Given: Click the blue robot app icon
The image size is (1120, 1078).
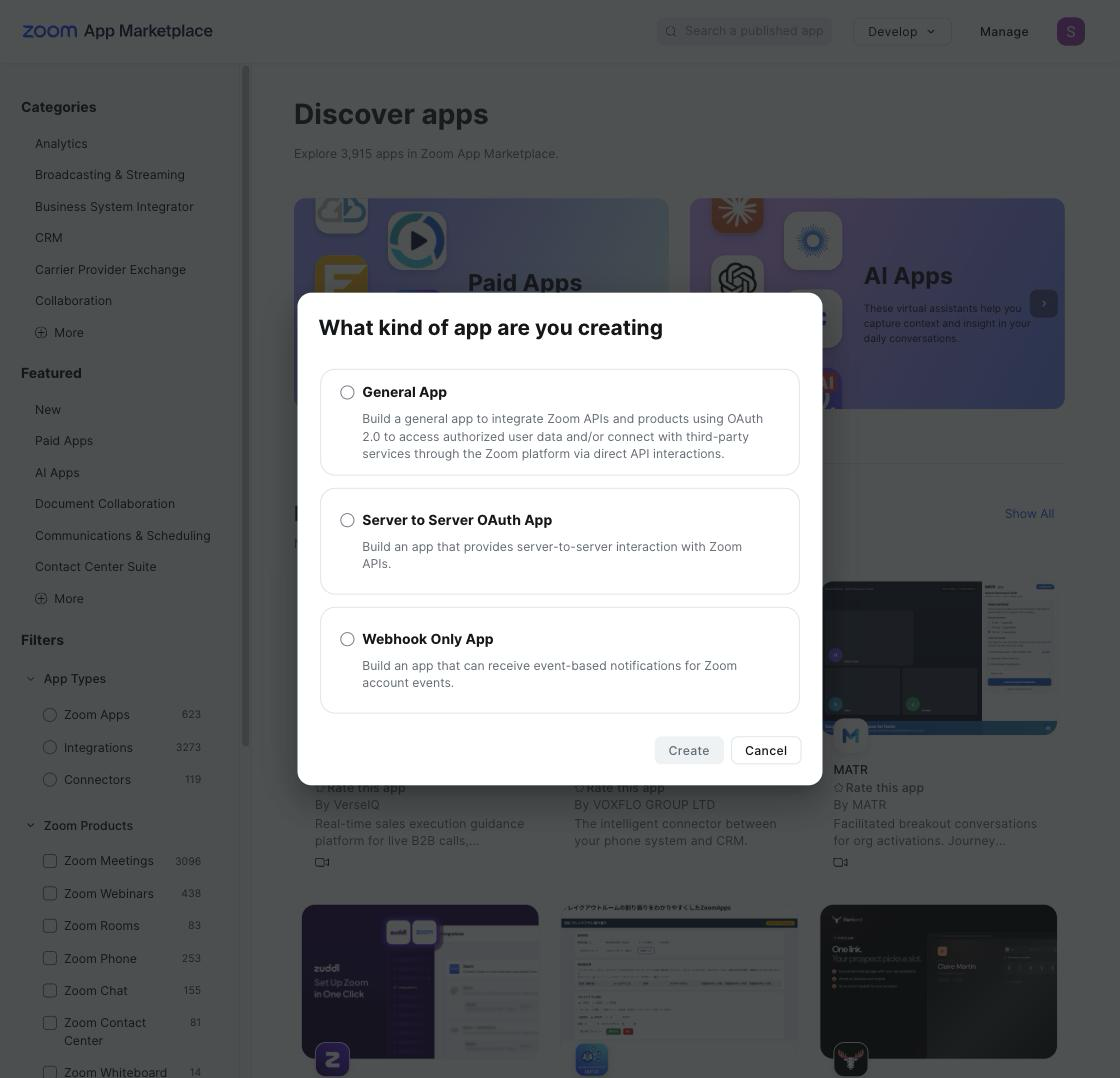Looking at the screenshot, I should [x=591, y=1059].
